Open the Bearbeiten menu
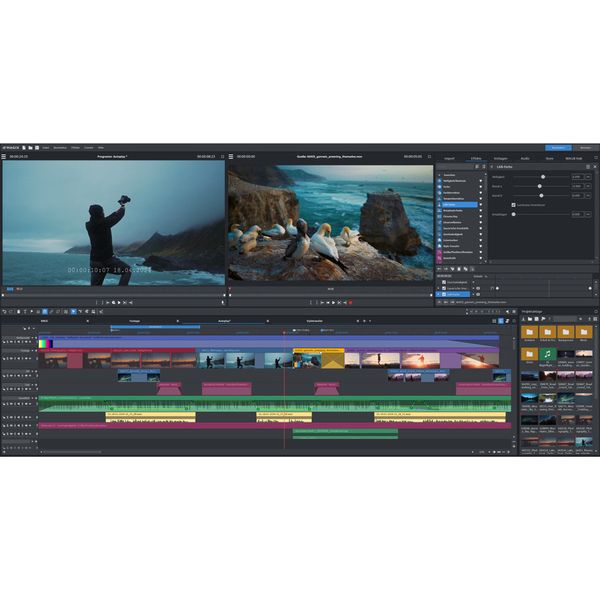Image resolution: width=600 pixels, height=600 pixels. (x=60, y=148)
